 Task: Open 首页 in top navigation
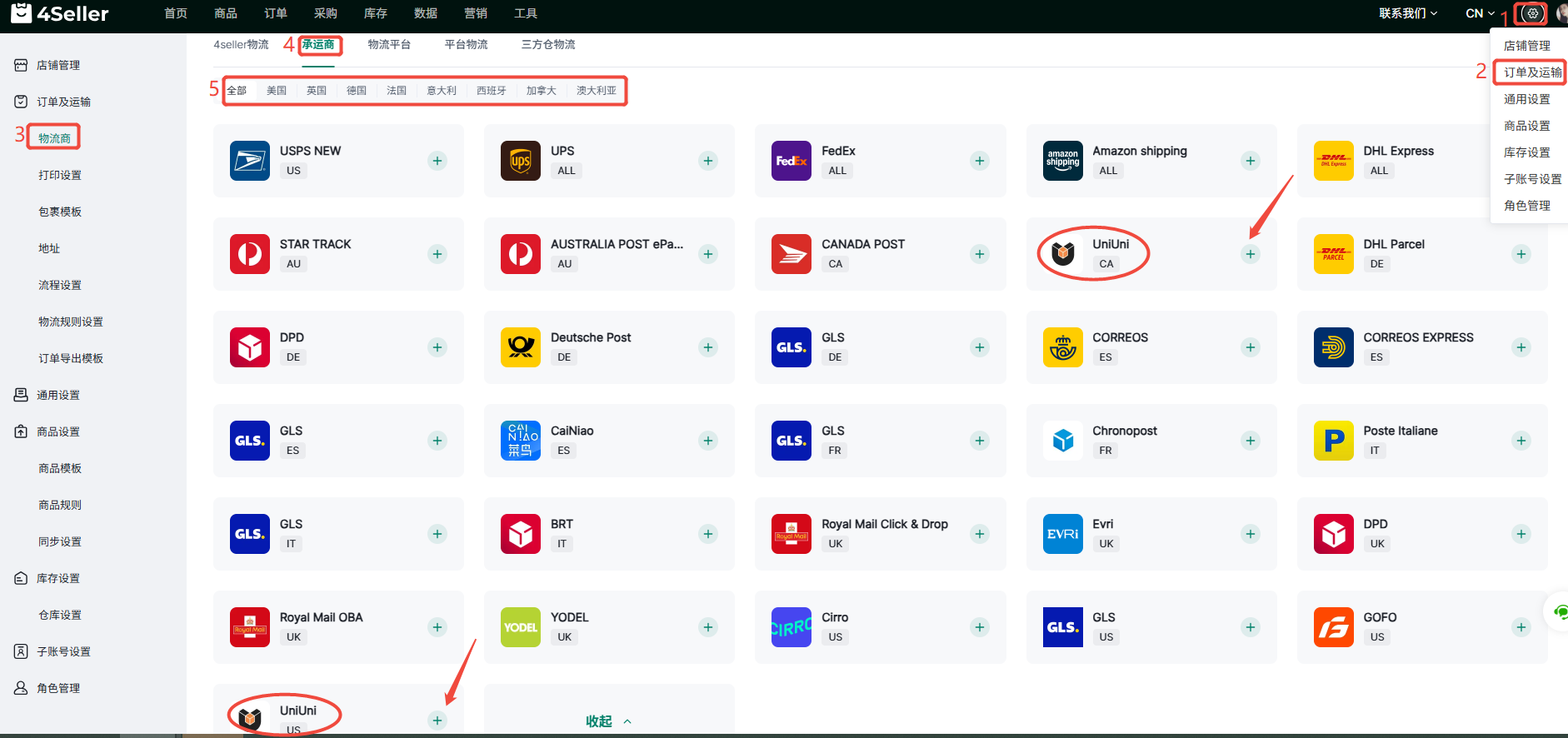pyautogui.click(x=176, y=13)
